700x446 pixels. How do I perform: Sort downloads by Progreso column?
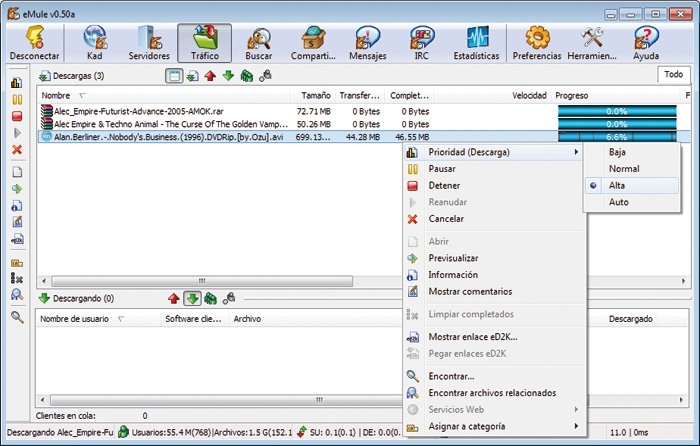(x=615, y=96)
